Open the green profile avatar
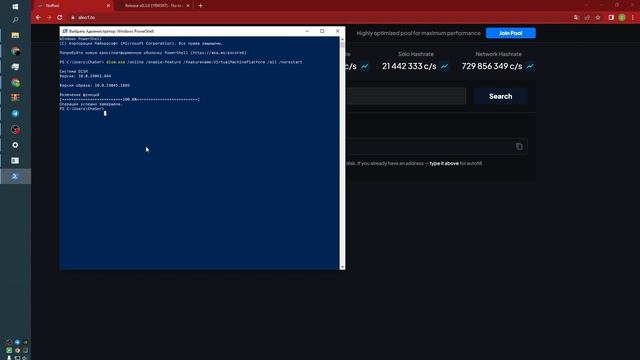The image size is (640, 360). [622, 18]
